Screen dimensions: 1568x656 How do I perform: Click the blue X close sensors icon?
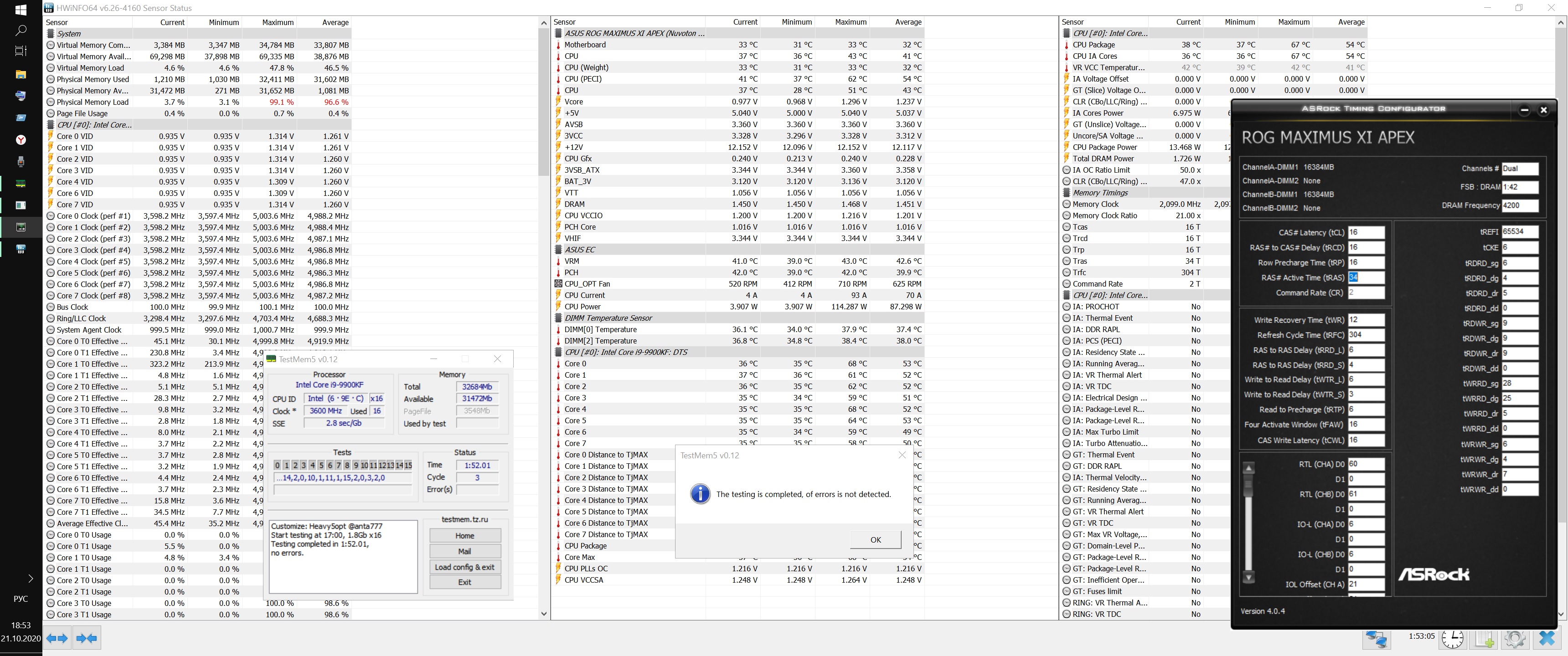[x=1546, y=638]
